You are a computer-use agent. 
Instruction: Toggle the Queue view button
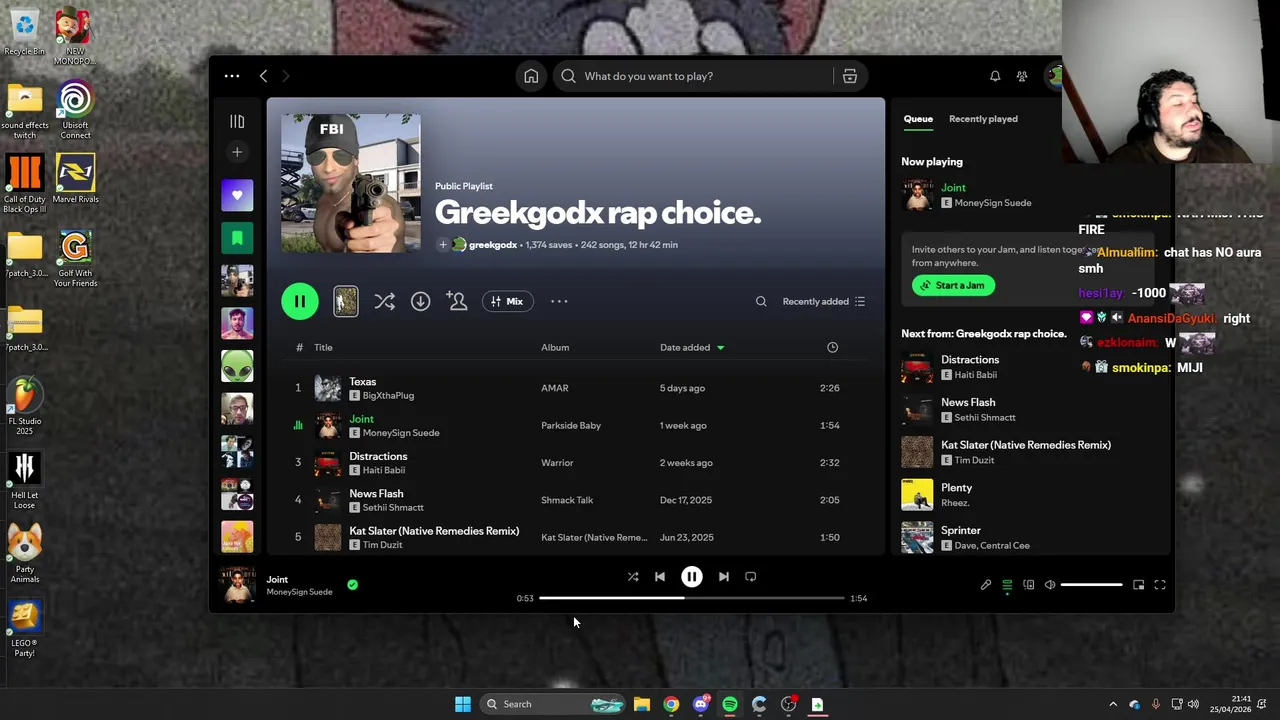point(1007,585)
